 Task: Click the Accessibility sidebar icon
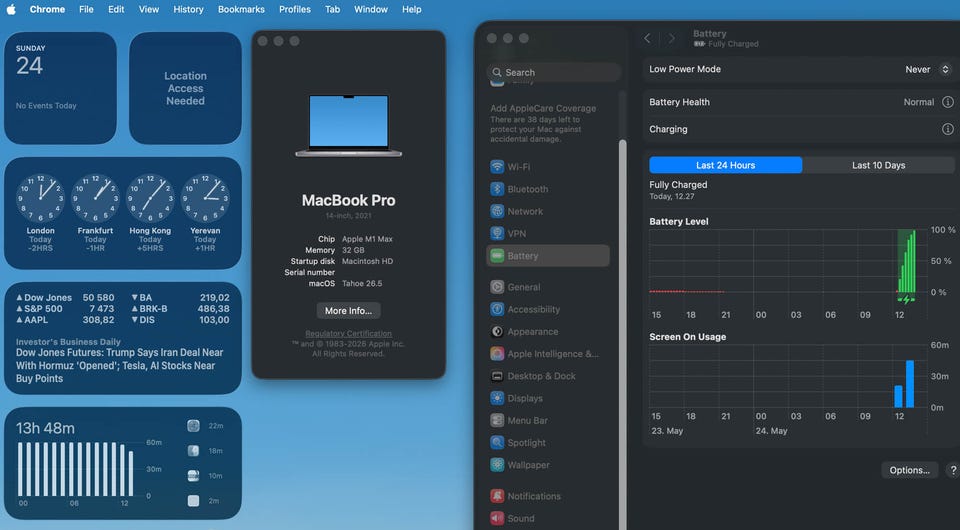pyautogui.click(x=497, y=309)
